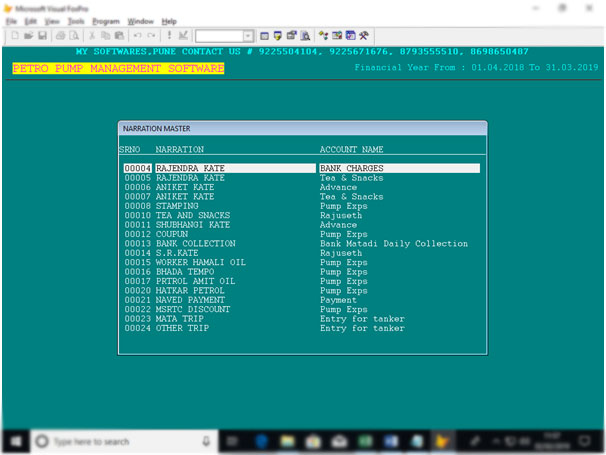Click the Cut scissors toolbar icon
Screen dimensions: 606x455
[92, 36]
